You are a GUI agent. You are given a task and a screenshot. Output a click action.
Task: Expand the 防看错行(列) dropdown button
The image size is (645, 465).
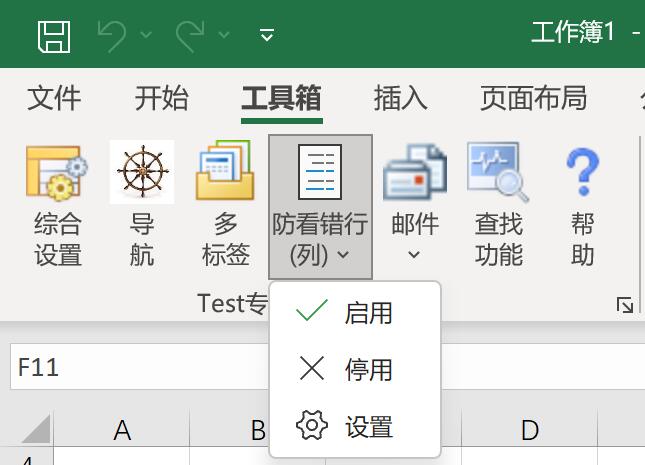click(x=320, y=208)
